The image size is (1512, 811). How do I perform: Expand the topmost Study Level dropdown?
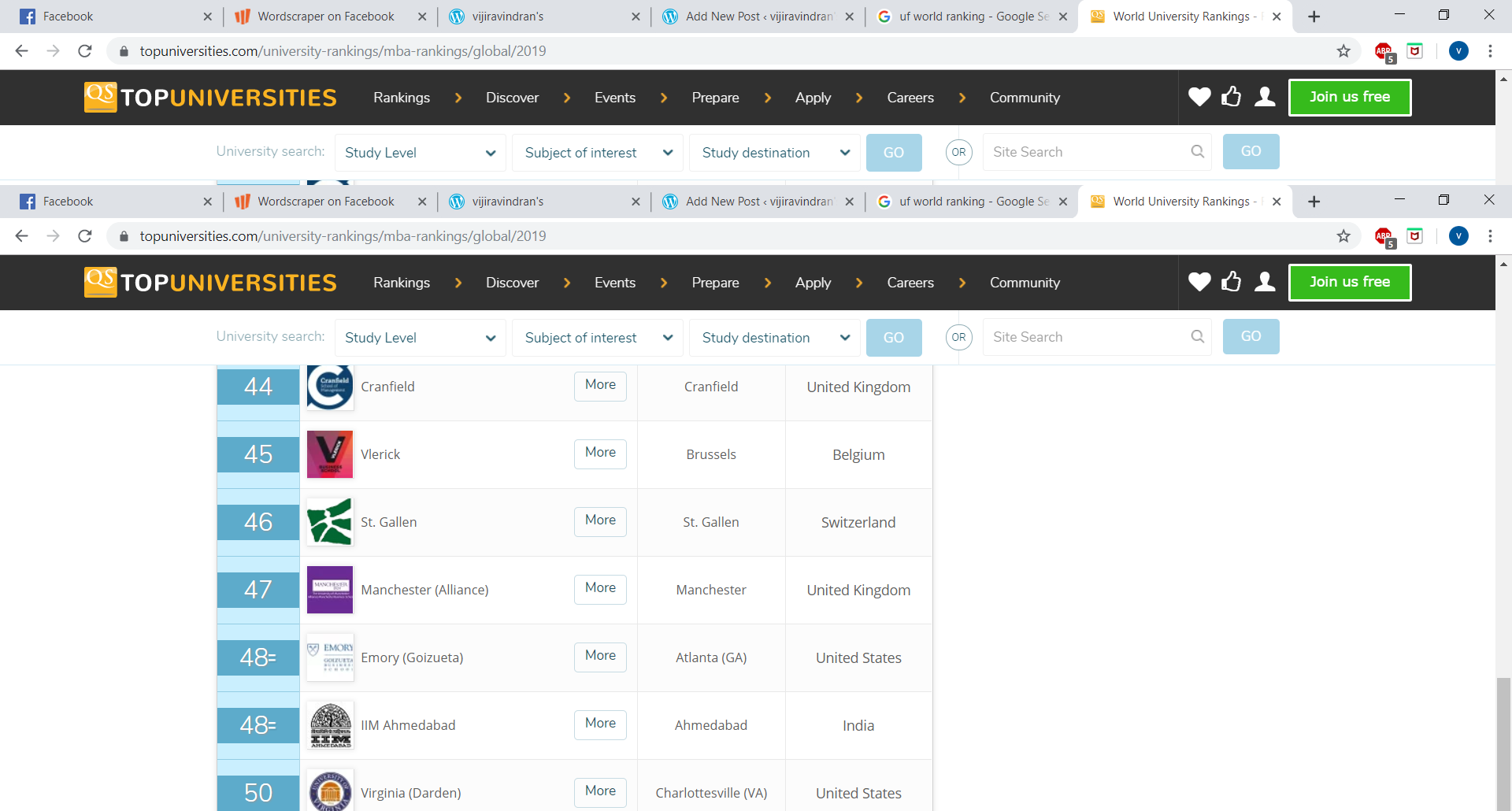420,153
